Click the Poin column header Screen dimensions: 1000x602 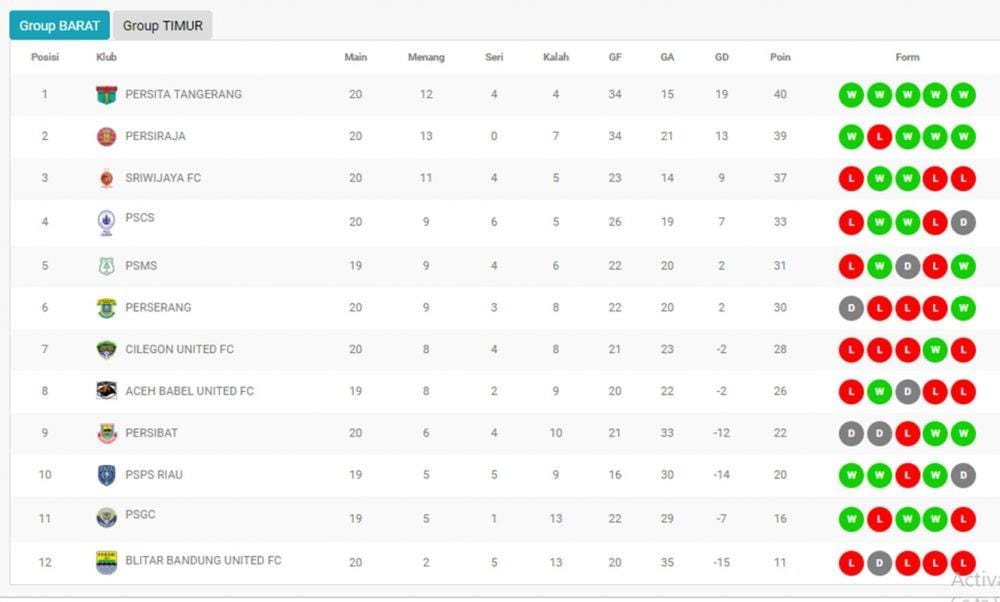[x=780, y=57]
